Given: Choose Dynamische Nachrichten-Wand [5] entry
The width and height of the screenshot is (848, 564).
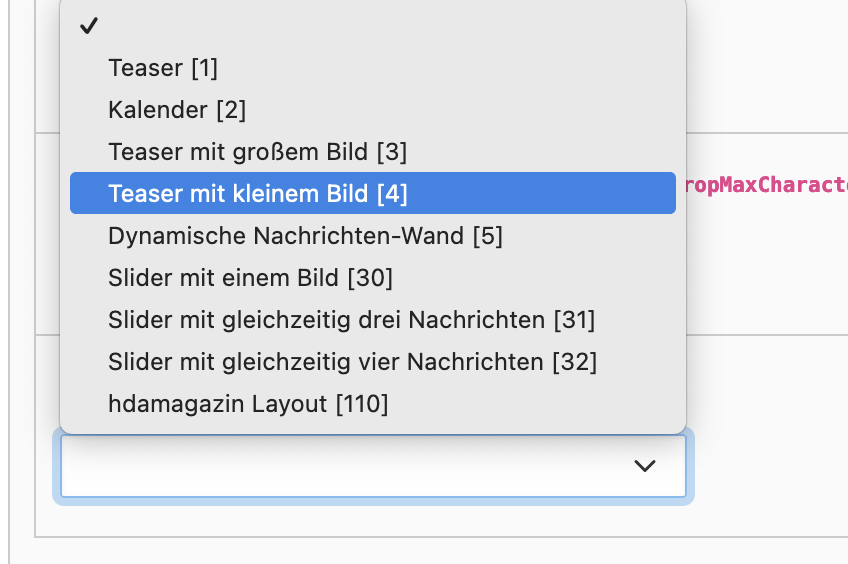Looking at the screenshot, I should click(373, 236).
